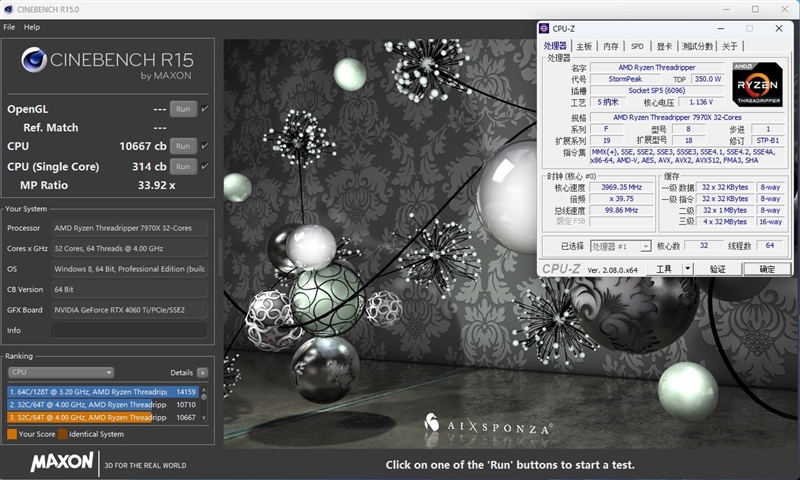Viewport: 800px width, 480px height.
Task: Click the 确定 button in CPU-Z
Action: click(x=767, y=269)
